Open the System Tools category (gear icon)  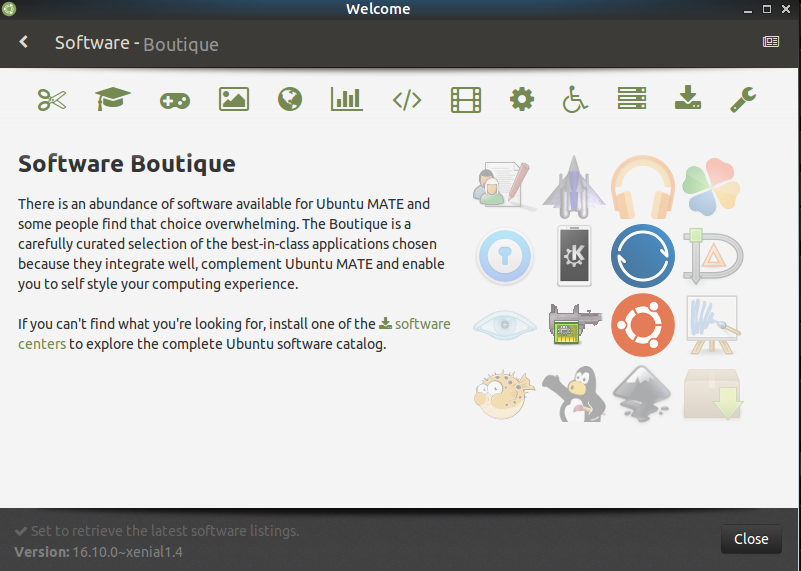[x=522, y=99]
